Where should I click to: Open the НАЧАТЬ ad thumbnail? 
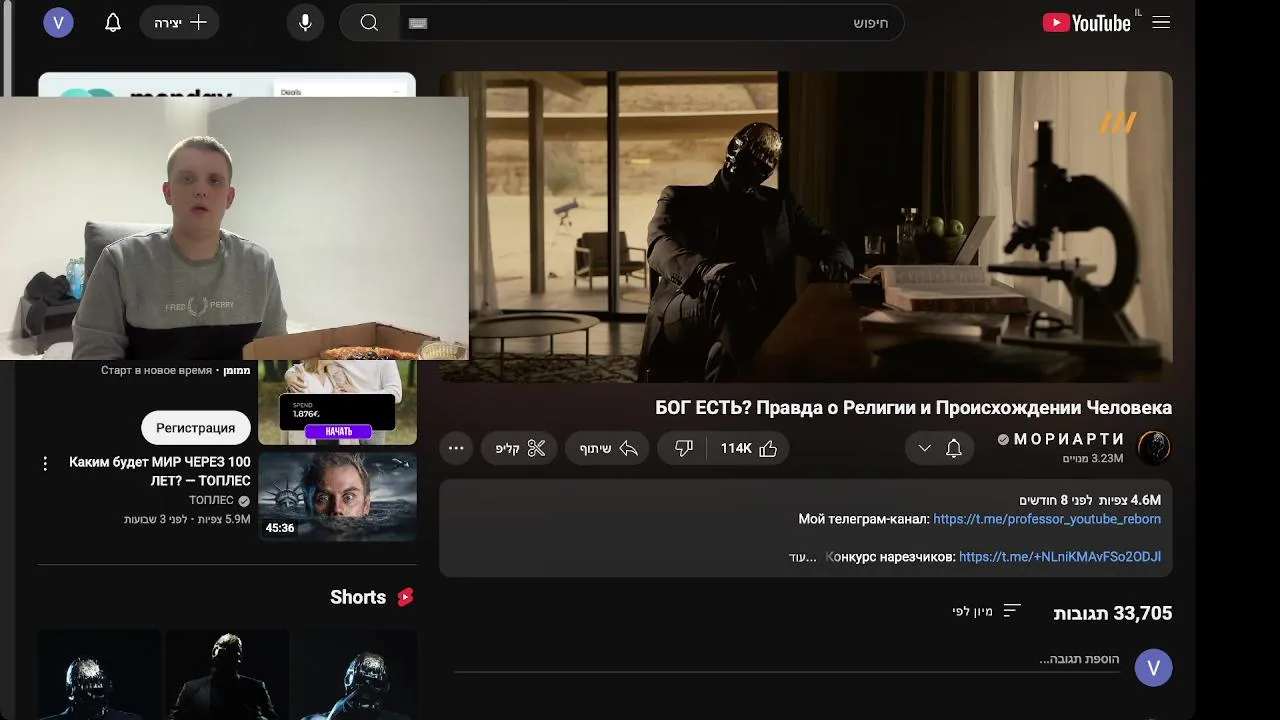click(338, 402)
